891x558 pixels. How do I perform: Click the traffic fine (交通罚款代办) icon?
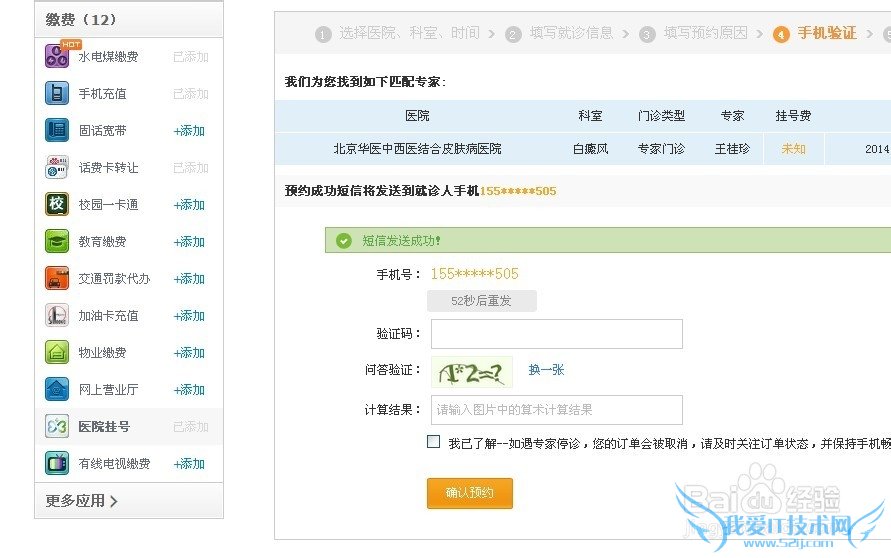[57, 278]
